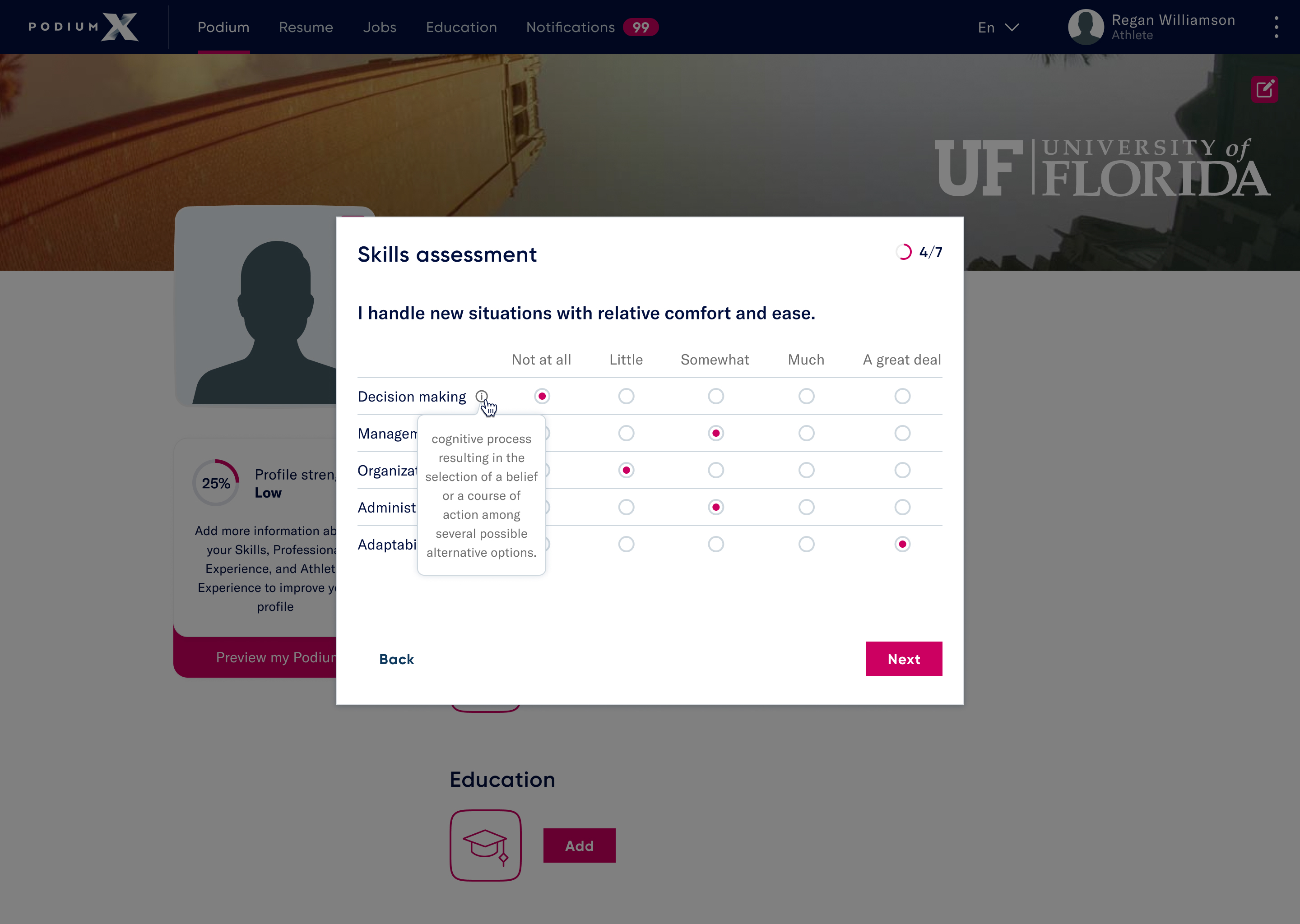Click the 25% profile strength circle
This screenshot has height=924, width=1300.
tap(216, 483)
